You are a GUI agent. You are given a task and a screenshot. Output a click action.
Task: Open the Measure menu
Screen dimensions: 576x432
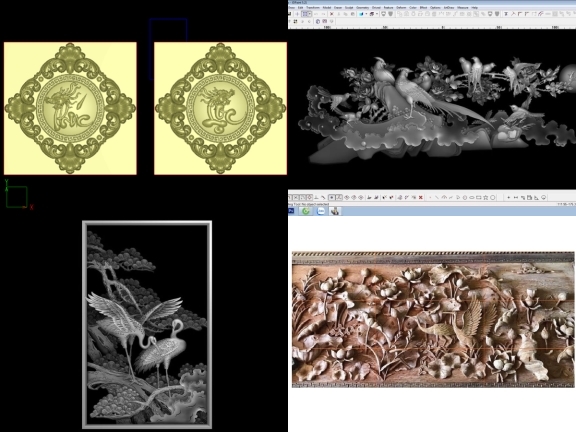click(x=462, y=7)
